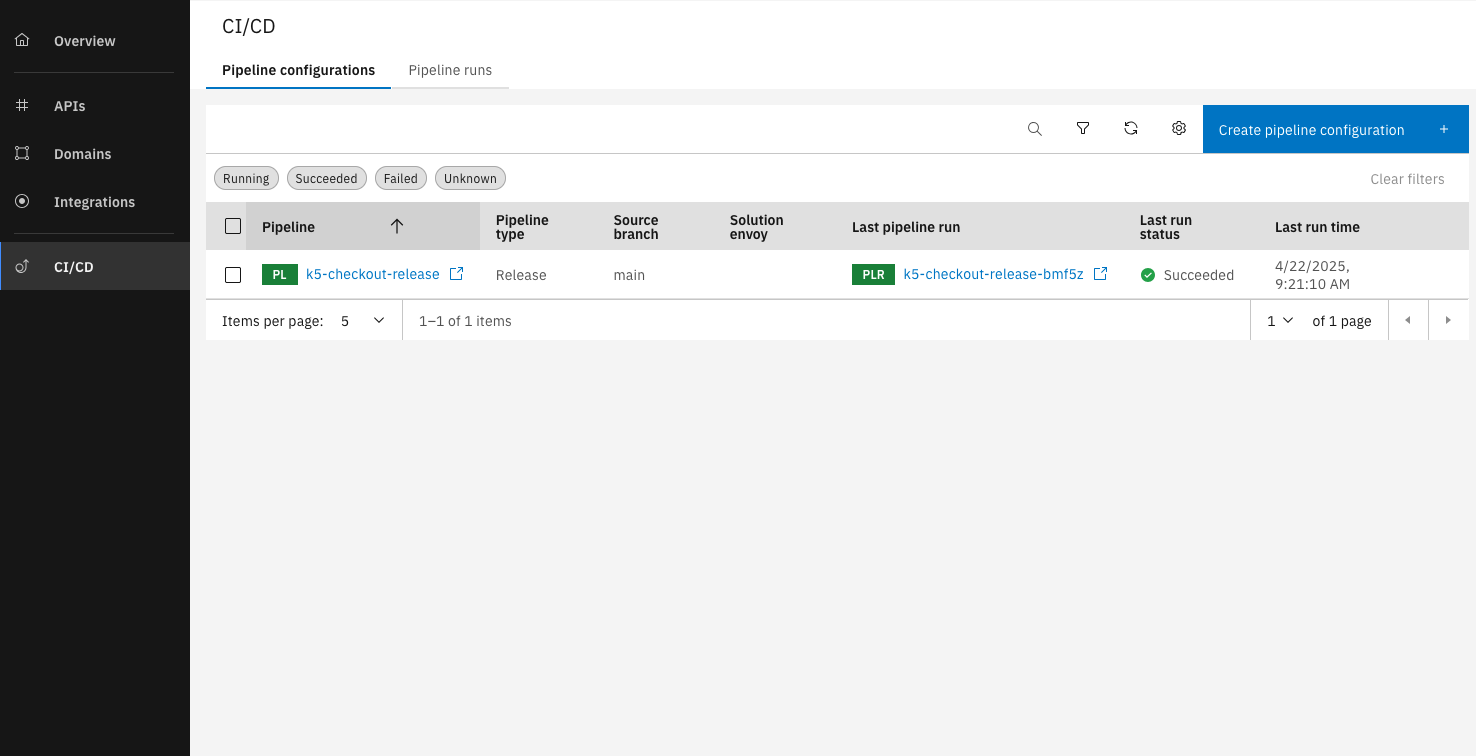
Task: Open table settings gear icon
Action: coord(1179,129)
